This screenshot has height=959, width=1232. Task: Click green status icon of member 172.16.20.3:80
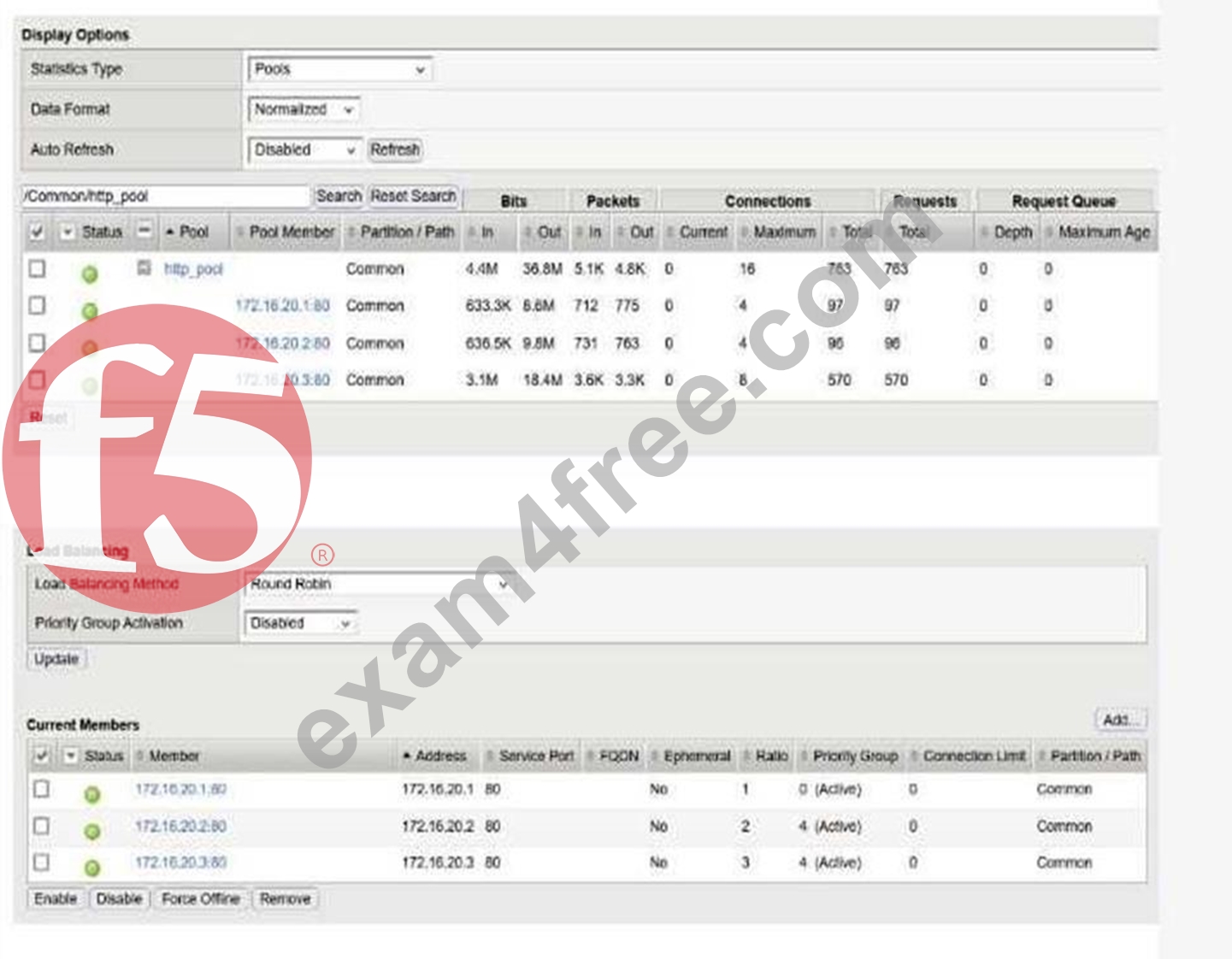[92, 868]
